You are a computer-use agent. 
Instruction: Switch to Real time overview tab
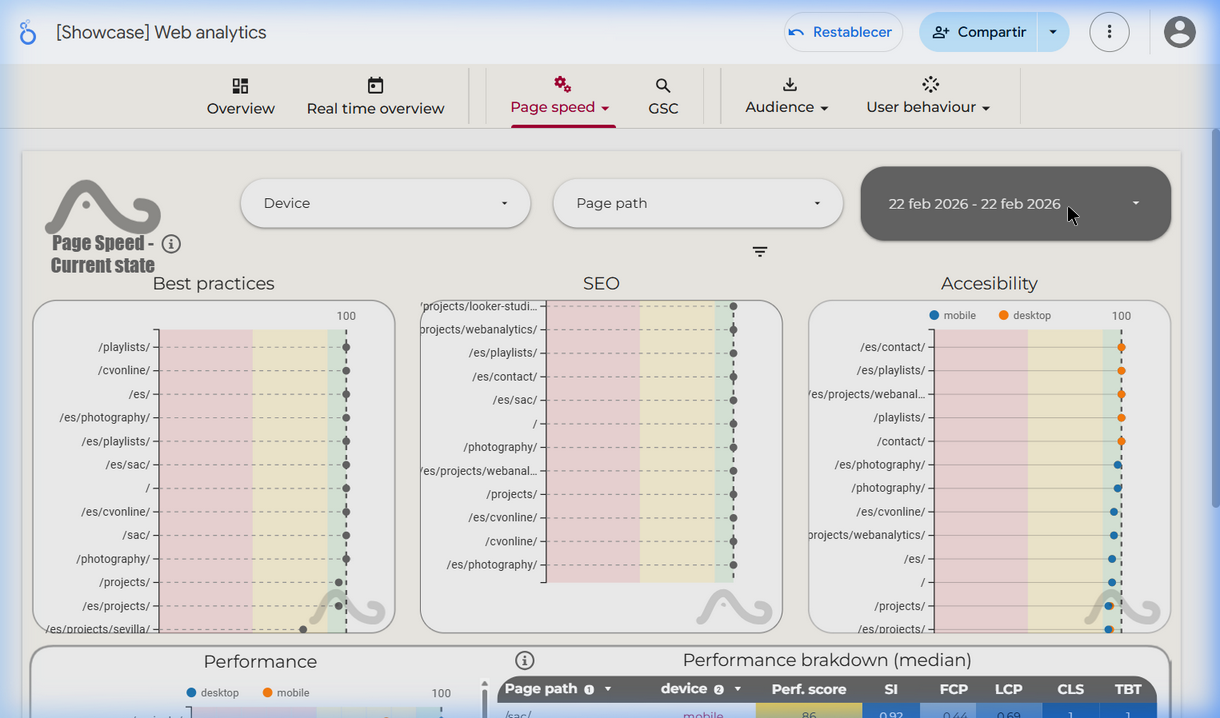[375, 97]
